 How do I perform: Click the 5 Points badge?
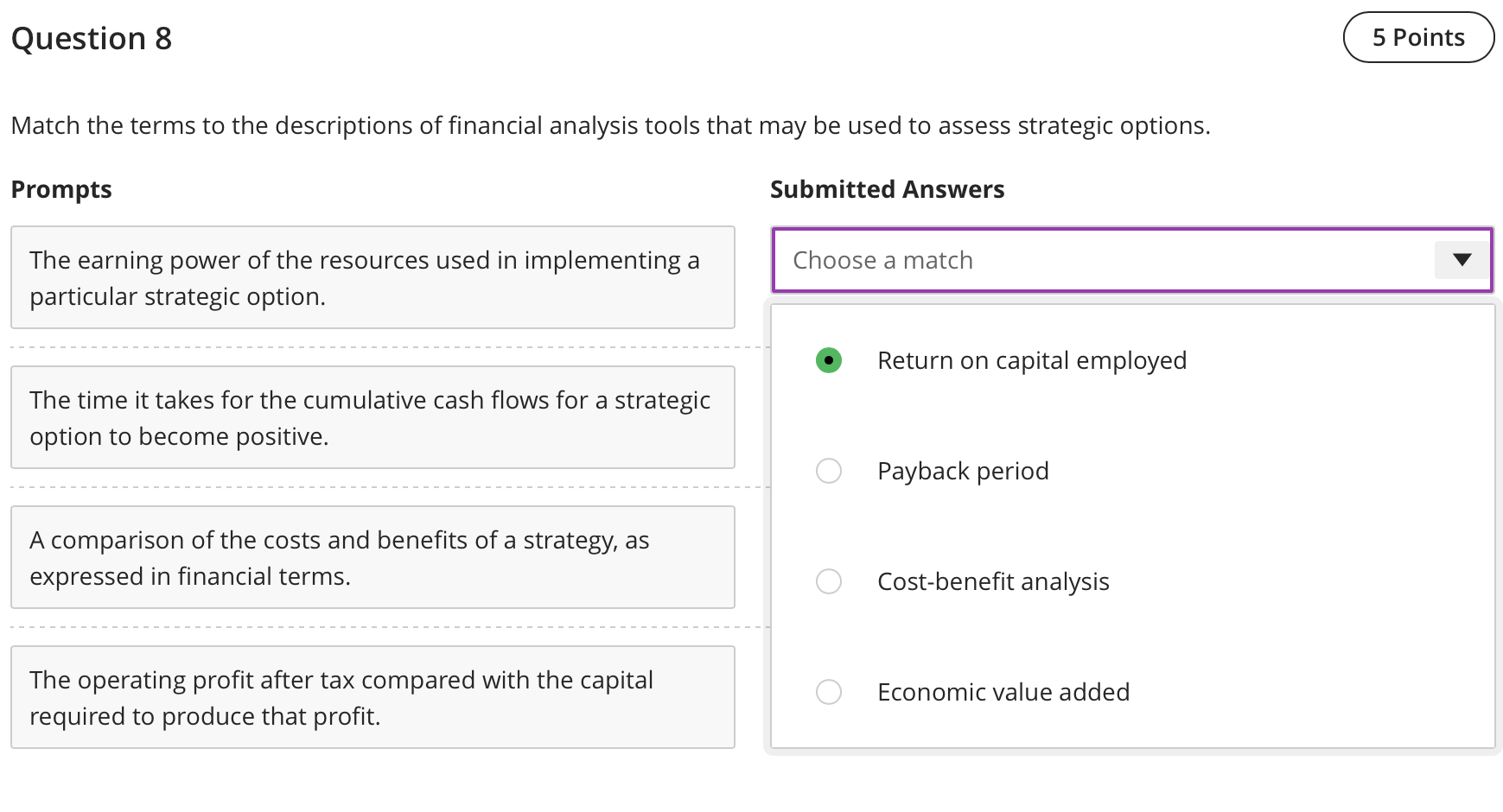click(1418, 37)
